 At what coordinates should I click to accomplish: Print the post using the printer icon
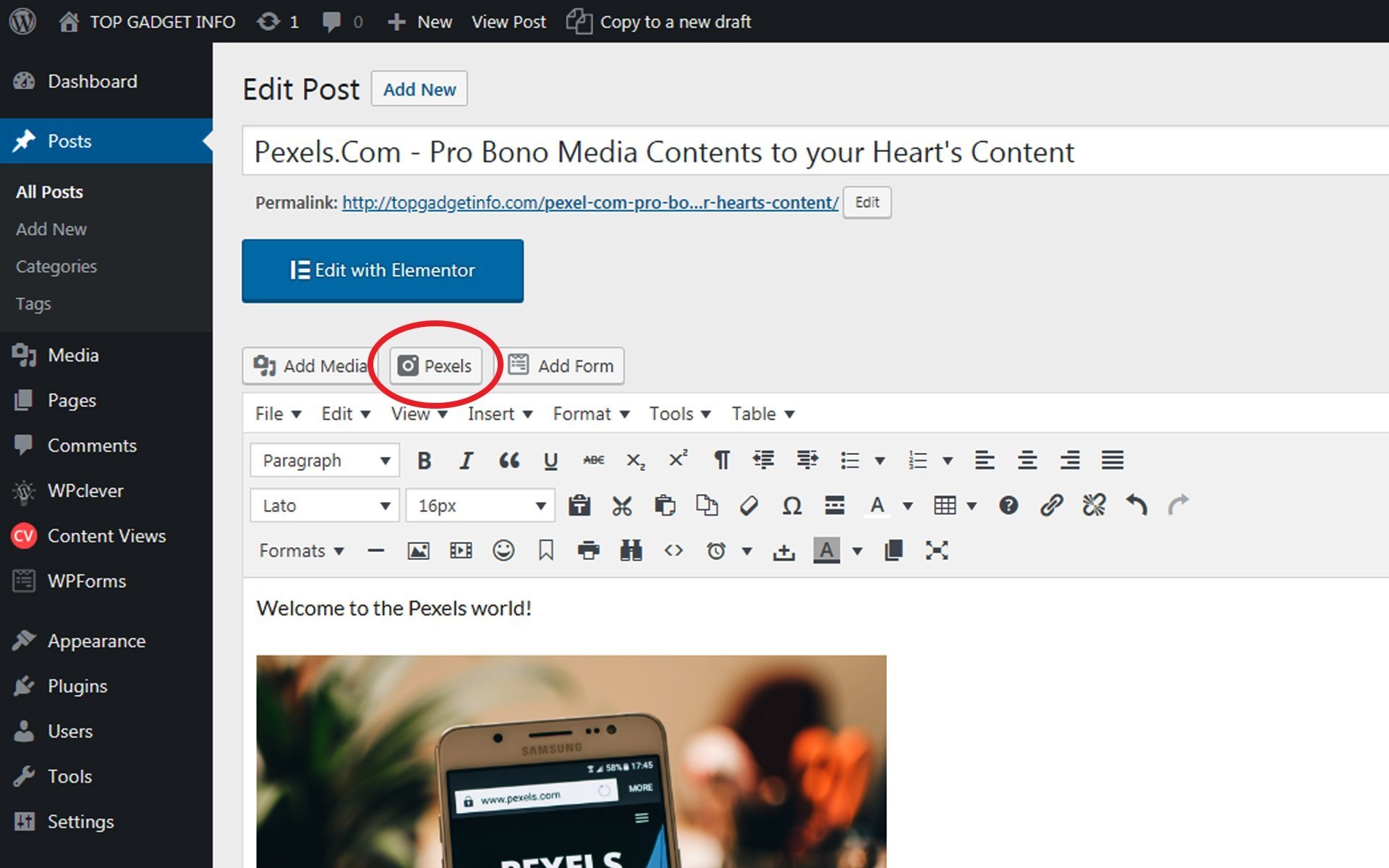[589, 551]
